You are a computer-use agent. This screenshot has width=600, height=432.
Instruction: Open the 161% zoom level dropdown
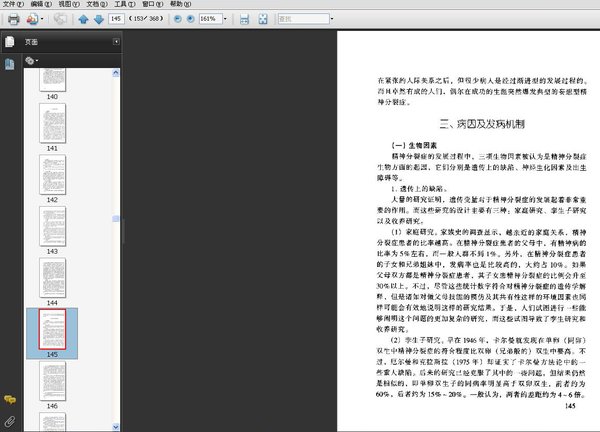224,19
